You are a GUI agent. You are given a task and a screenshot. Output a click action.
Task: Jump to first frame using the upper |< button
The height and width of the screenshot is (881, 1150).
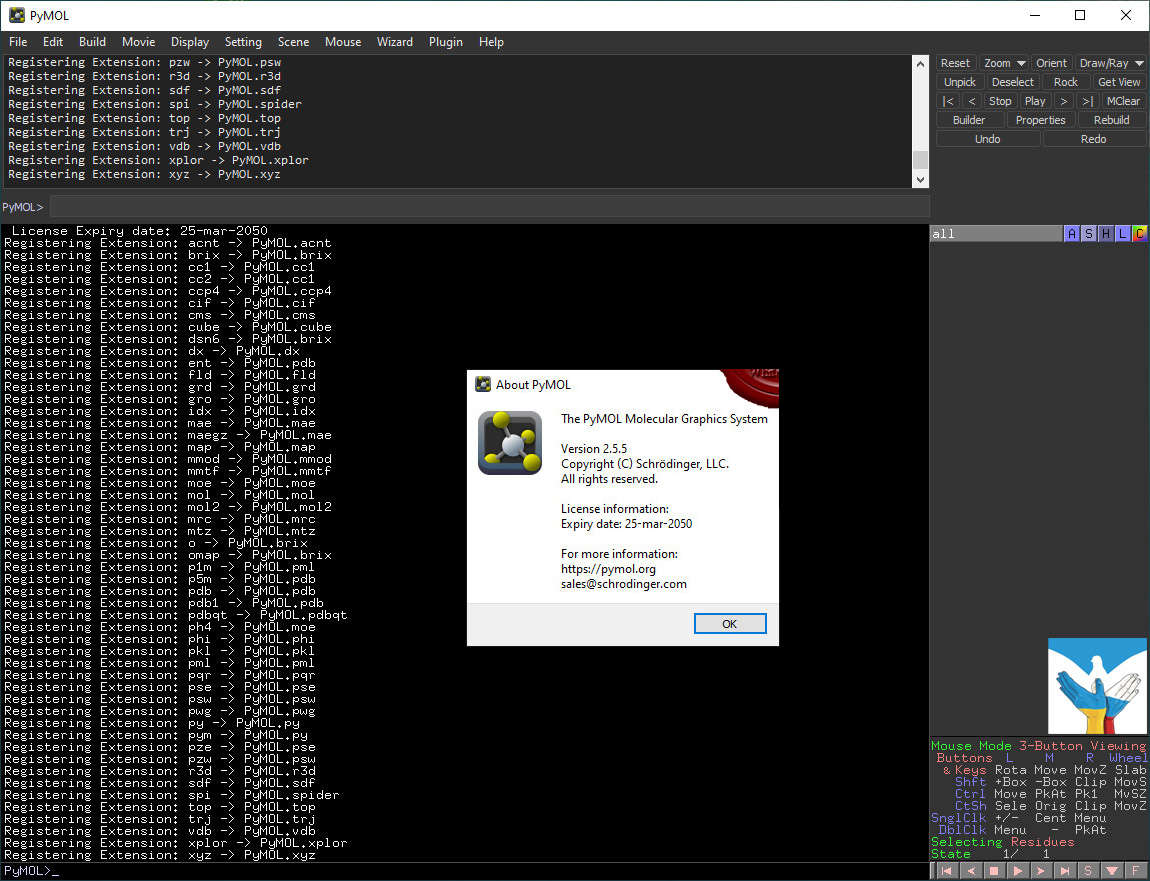click(x=948, y=101)
